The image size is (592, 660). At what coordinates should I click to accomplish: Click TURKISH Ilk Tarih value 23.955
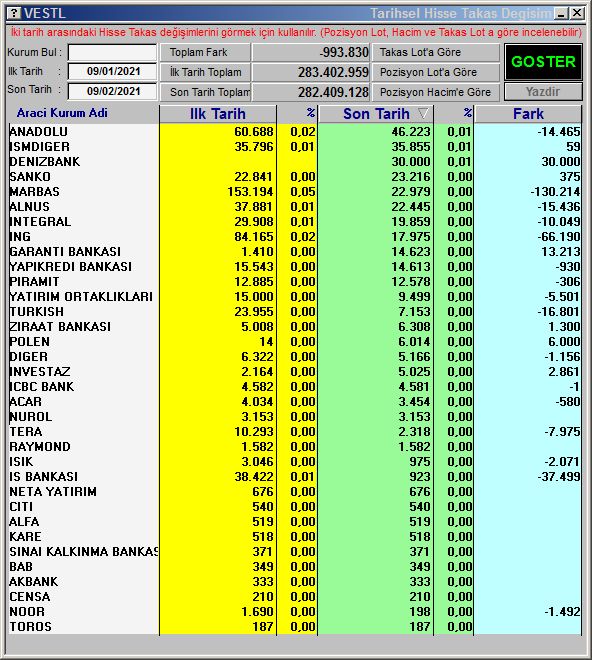point(254,312)
